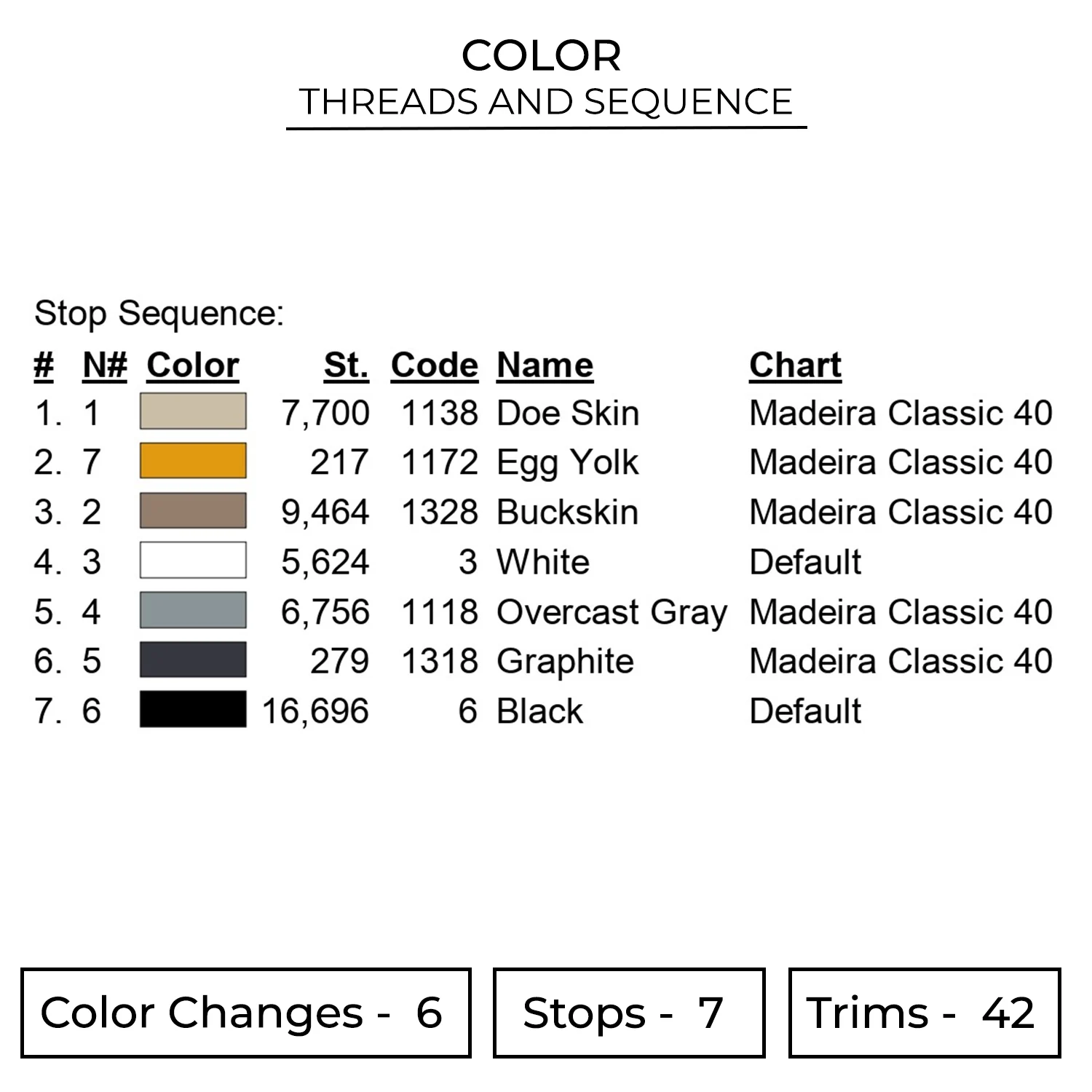The width and height of the screenshot is (1092, 1092).
Task: Select the Overcast Gray swatch
Action: tap(193, 610)
